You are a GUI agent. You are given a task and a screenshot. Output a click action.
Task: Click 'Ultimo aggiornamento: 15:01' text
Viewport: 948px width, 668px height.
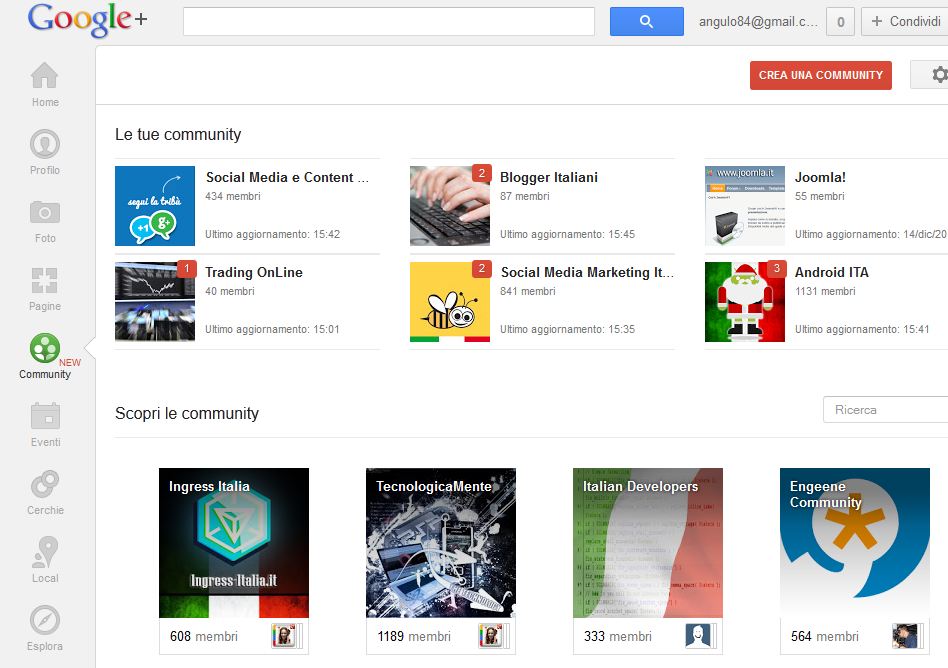272,329
